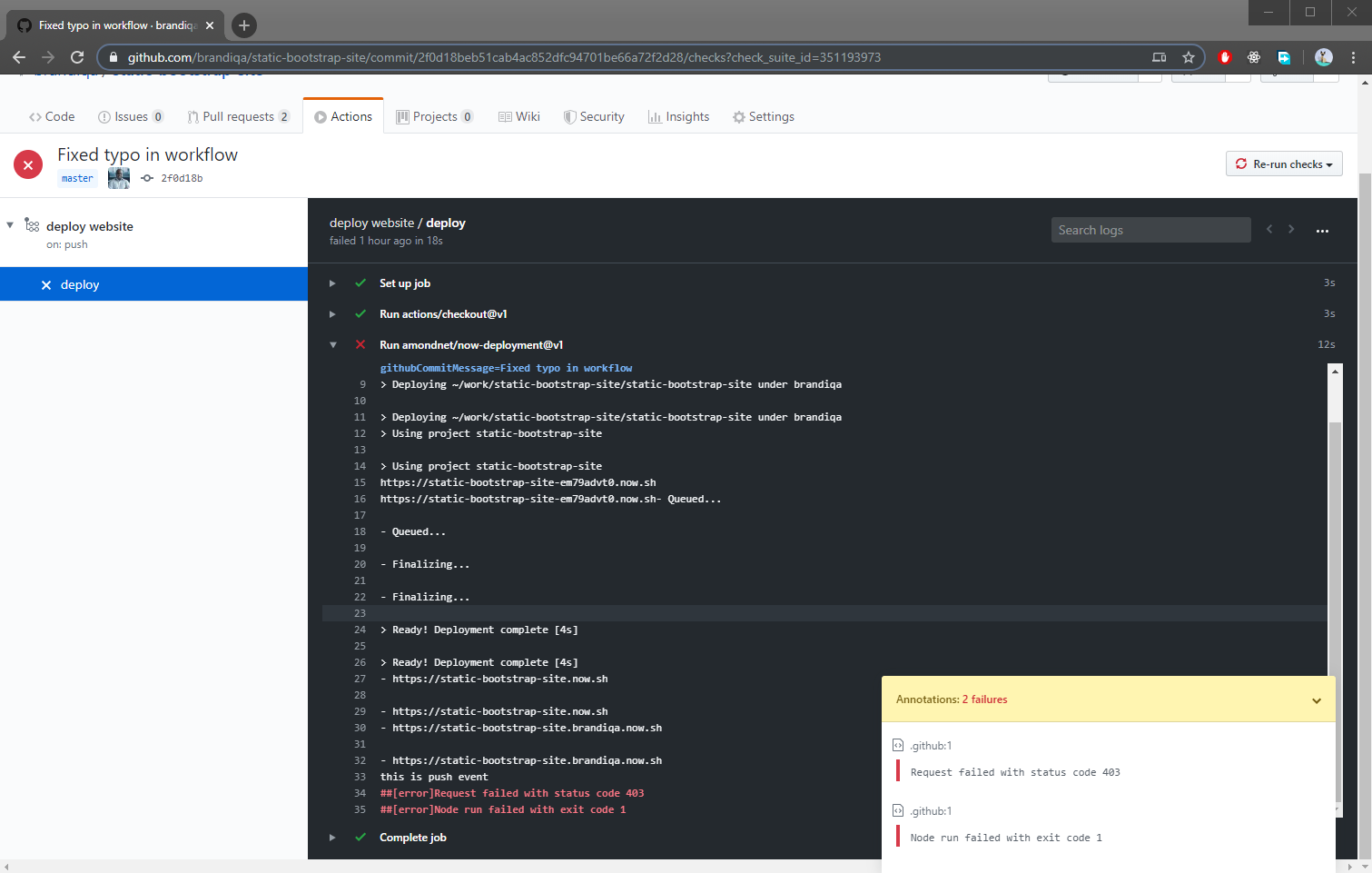Open the Chrome three-dot menu
The width and height of the screenshot is (1372, 873).
pos(1353,57)
